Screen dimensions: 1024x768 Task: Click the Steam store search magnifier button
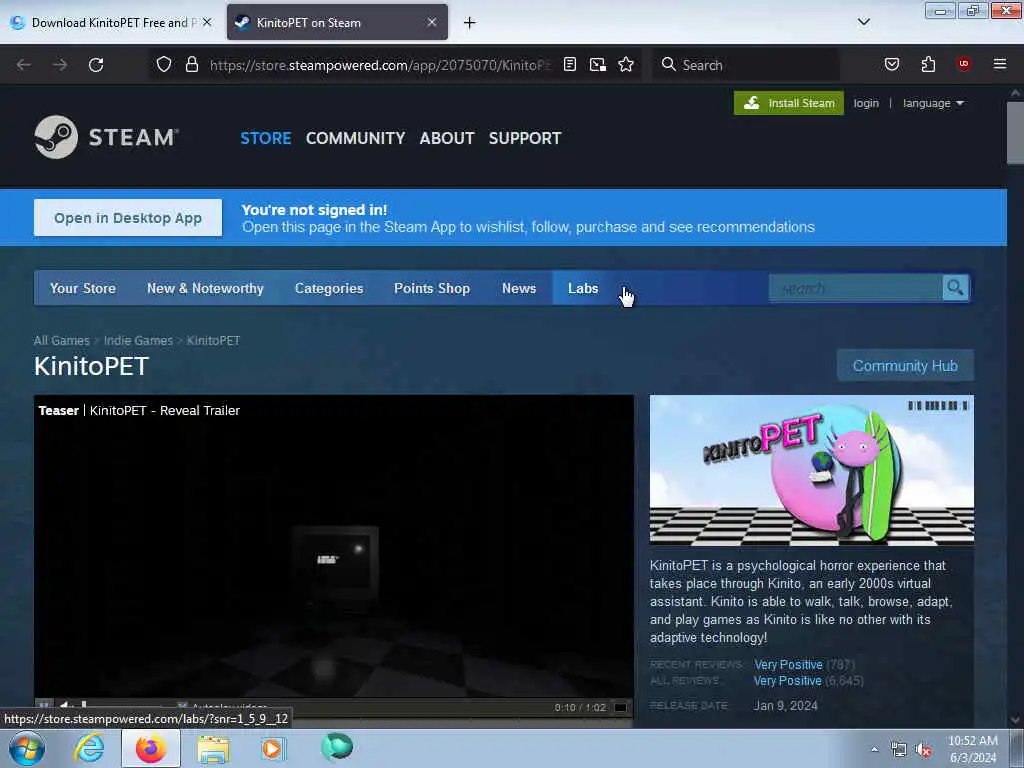click(955, 287)
